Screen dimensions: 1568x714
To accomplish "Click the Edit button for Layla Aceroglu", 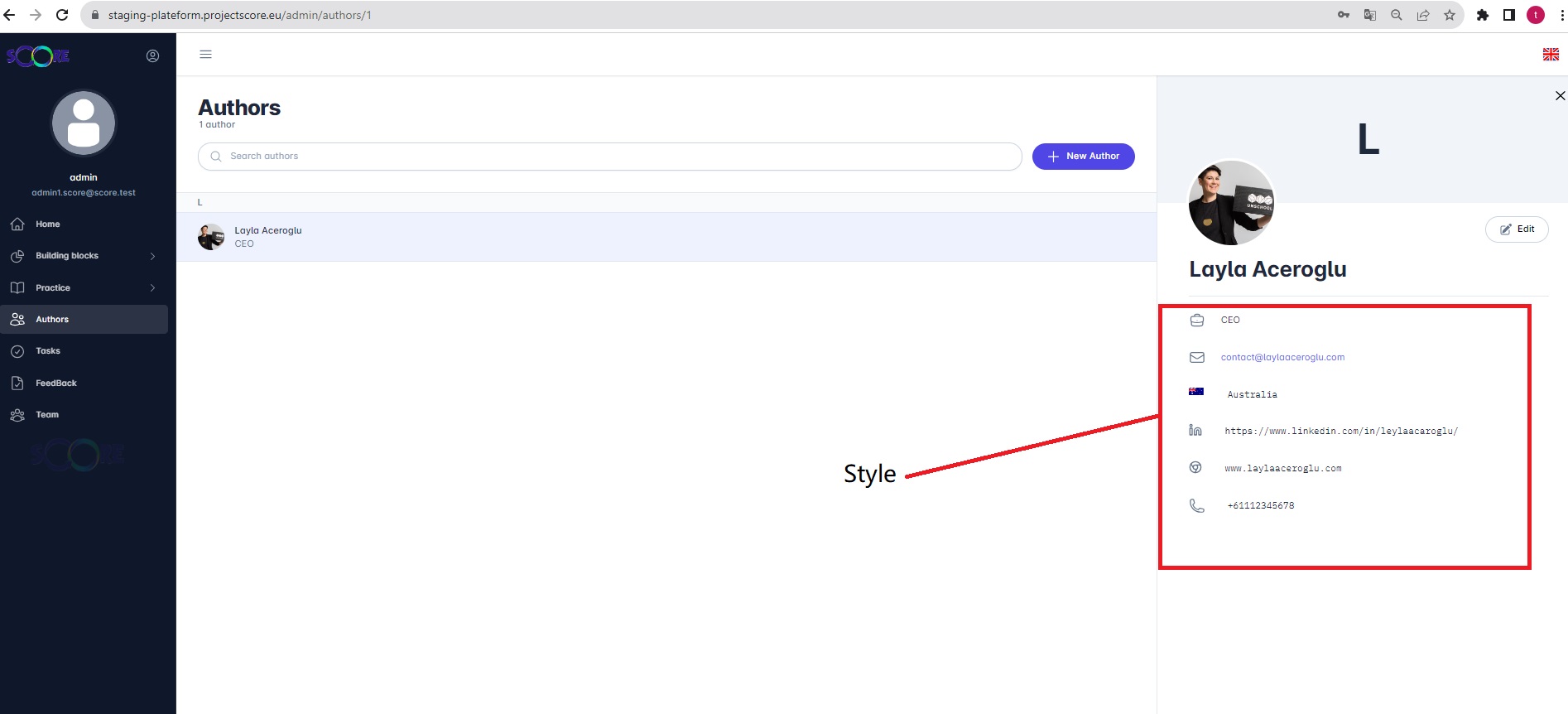I will pos(1517,229).
